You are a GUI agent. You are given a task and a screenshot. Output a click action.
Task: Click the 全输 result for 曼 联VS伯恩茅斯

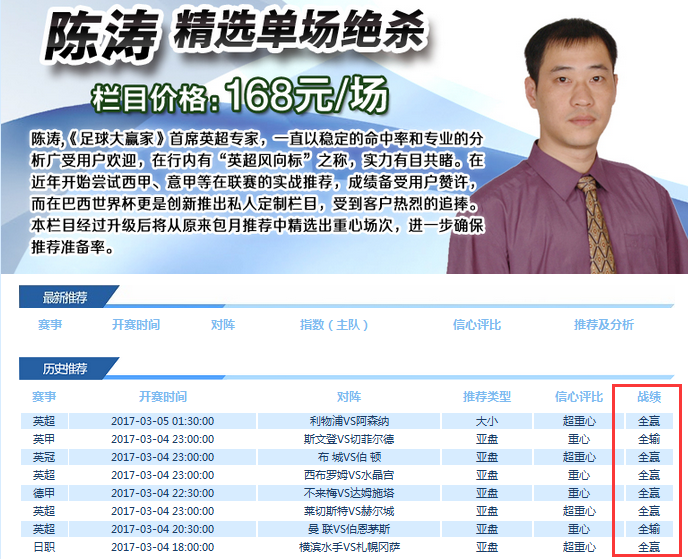click(x=649, y=529)
